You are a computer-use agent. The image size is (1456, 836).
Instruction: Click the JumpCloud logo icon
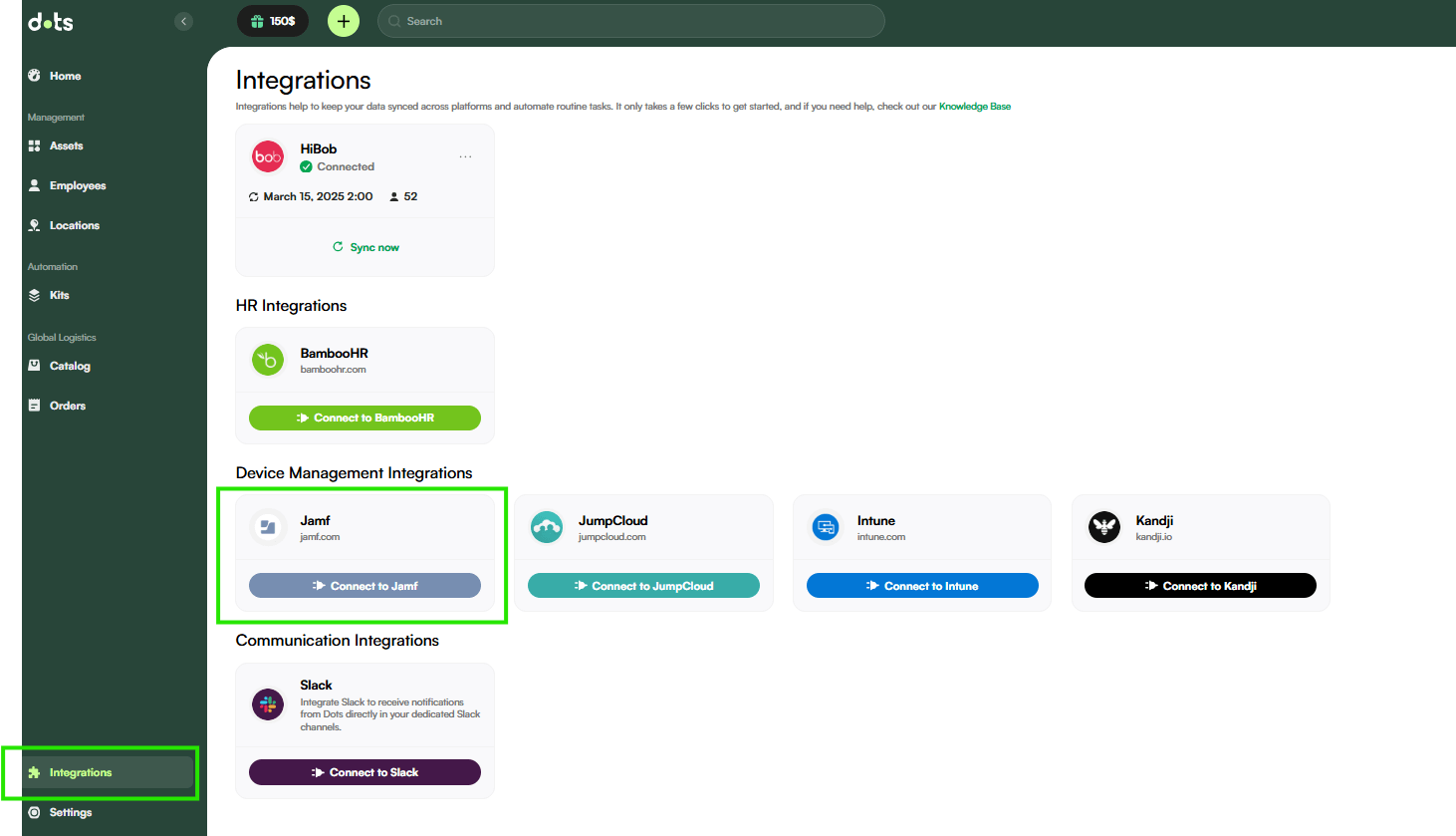547,527
